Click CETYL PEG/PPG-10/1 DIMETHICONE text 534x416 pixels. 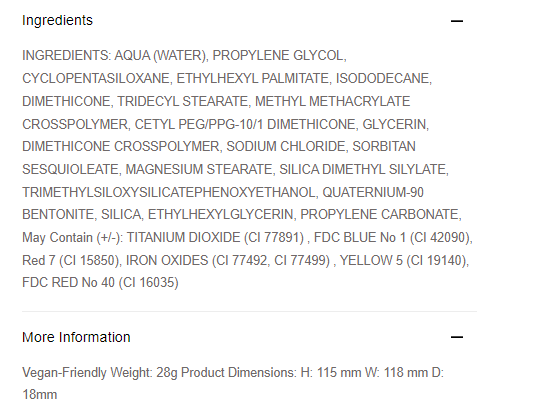(245, 124)
